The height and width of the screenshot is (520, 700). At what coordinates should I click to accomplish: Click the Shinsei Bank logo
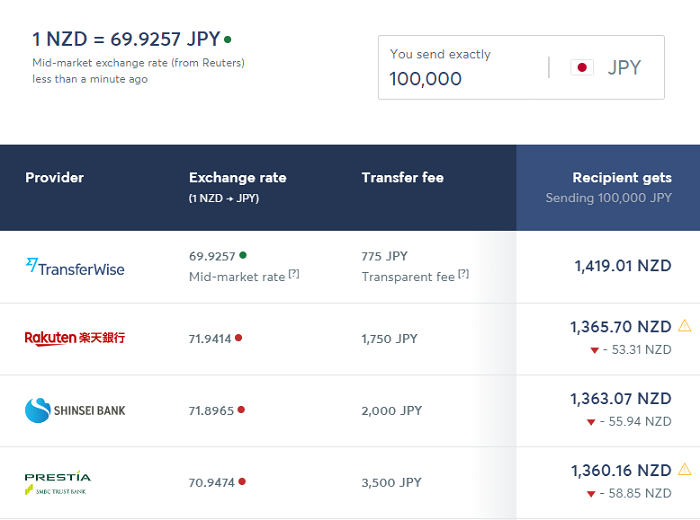click(x=75, y=410)
